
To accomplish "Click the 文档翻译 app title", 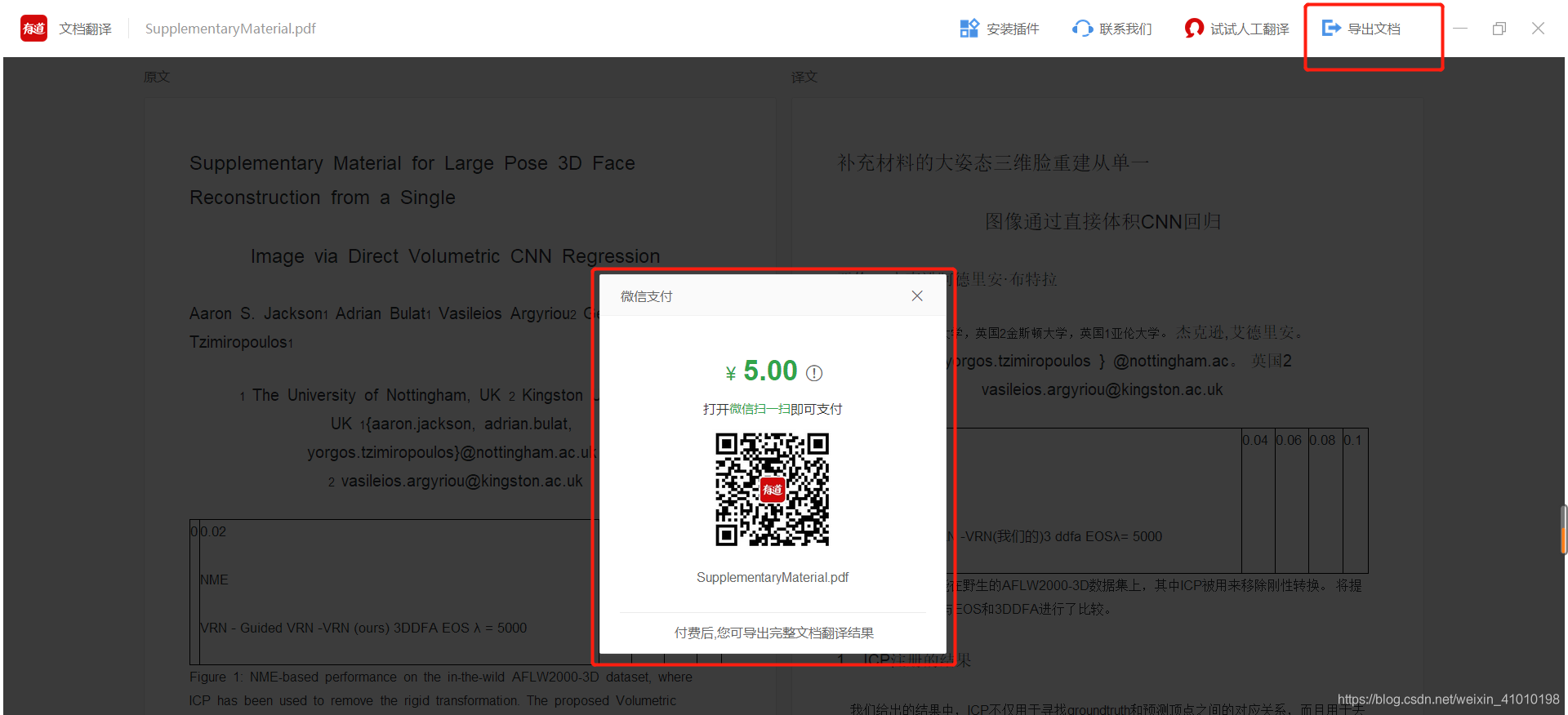I will click(85, 29).
